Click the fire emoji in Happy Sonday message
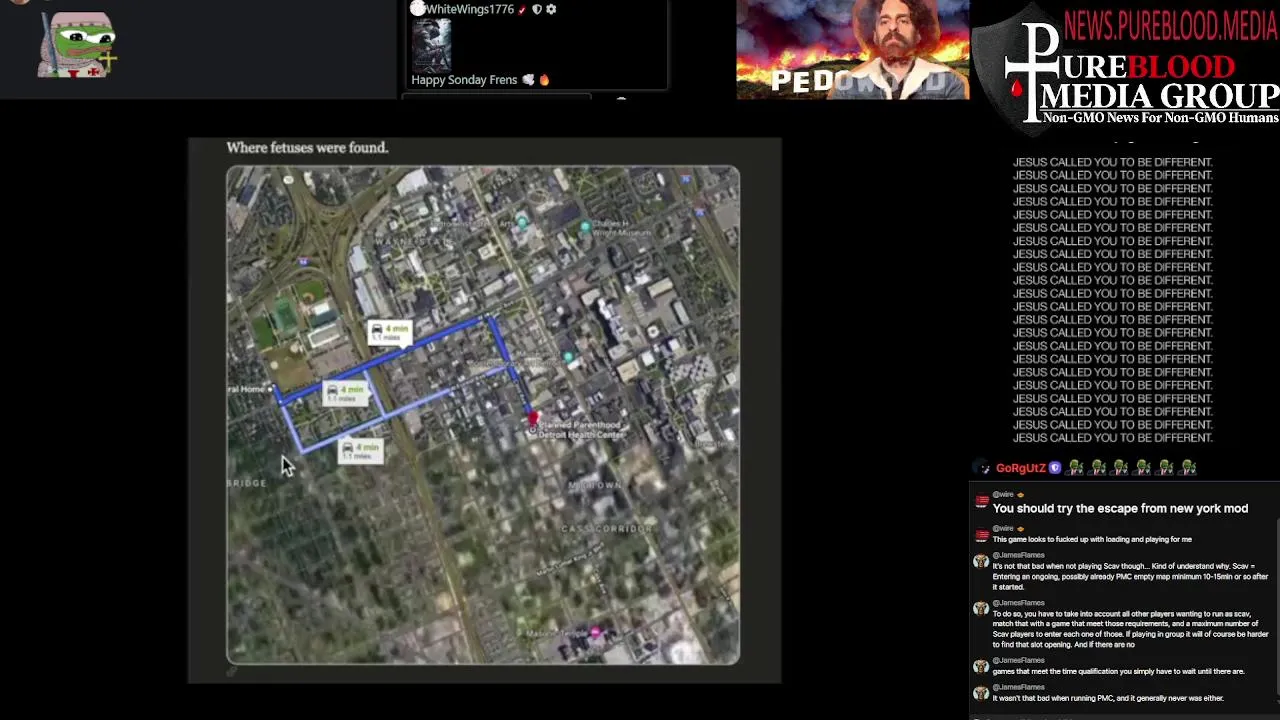The image size is (1280, 720). (x=545, y=80)
